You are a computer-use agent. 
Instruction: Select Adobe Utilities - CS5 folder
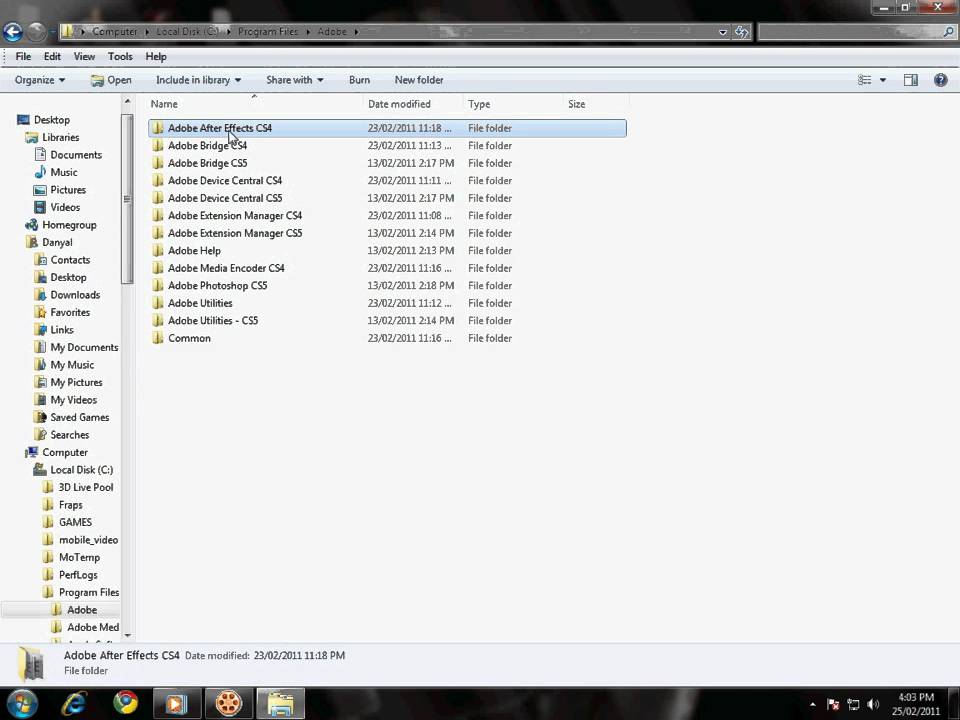pyautogui.click(x=213, y=321)
